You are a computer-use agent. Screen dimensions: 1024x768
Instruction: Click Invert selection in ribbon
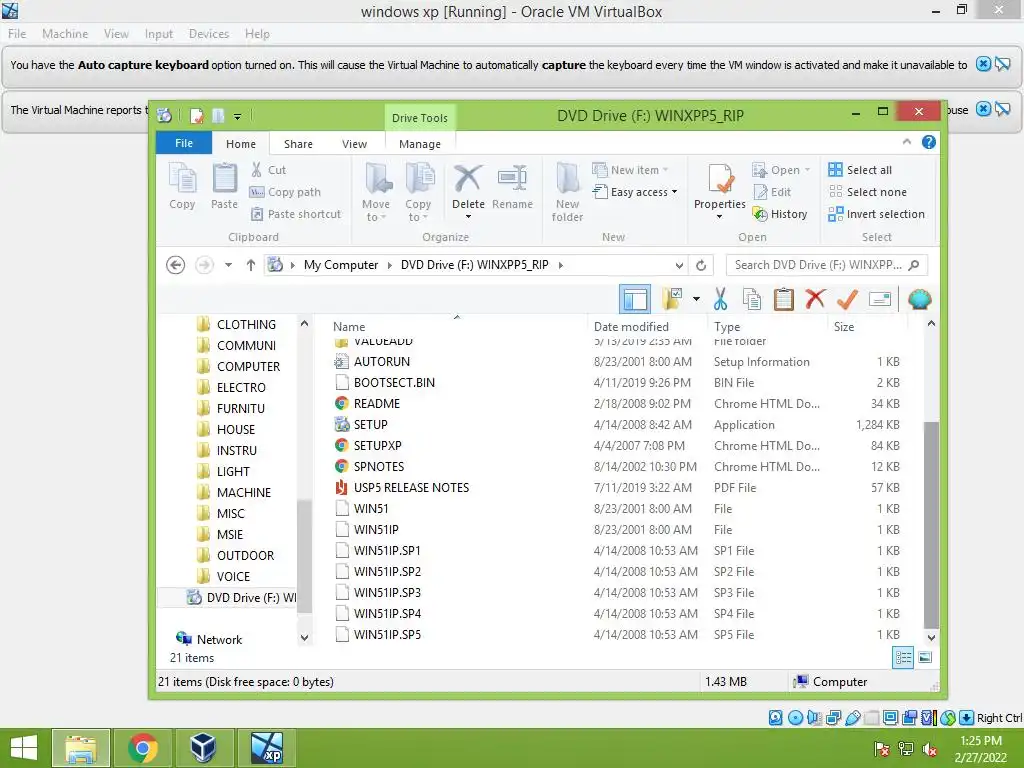(876, 214)
